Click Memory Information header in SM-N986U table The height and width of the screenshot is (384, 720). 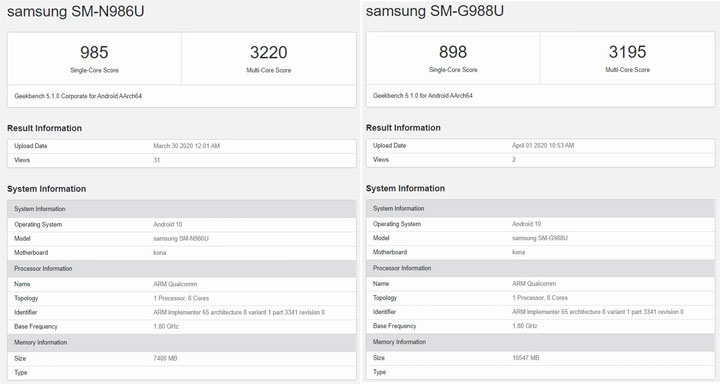pos(181,343)
